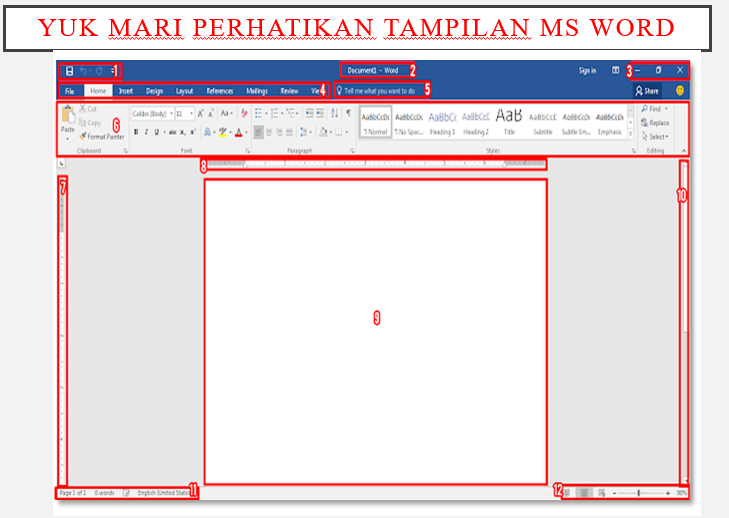
Task: Click the Sort icon in Paragraph group
Action: [x=334, y=113]
